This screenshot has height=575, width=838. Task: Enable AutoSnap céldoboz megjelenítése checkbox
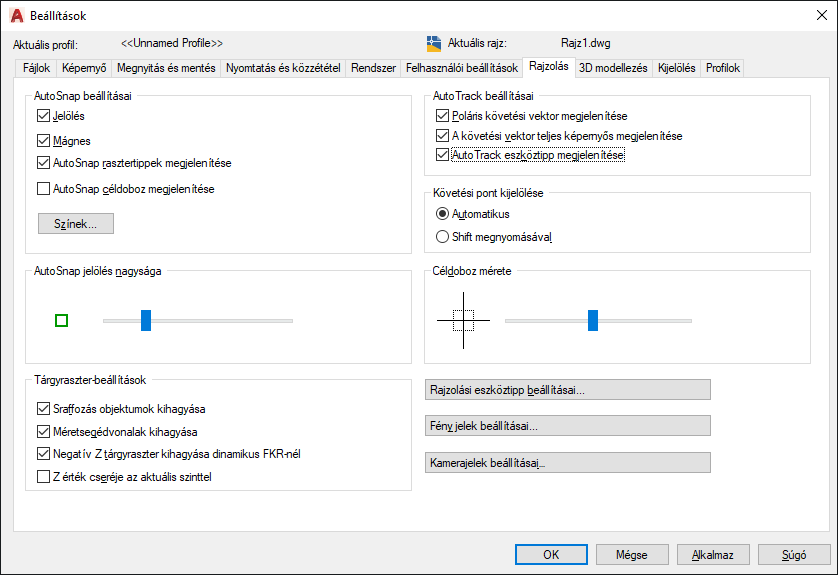click(43, 189)
